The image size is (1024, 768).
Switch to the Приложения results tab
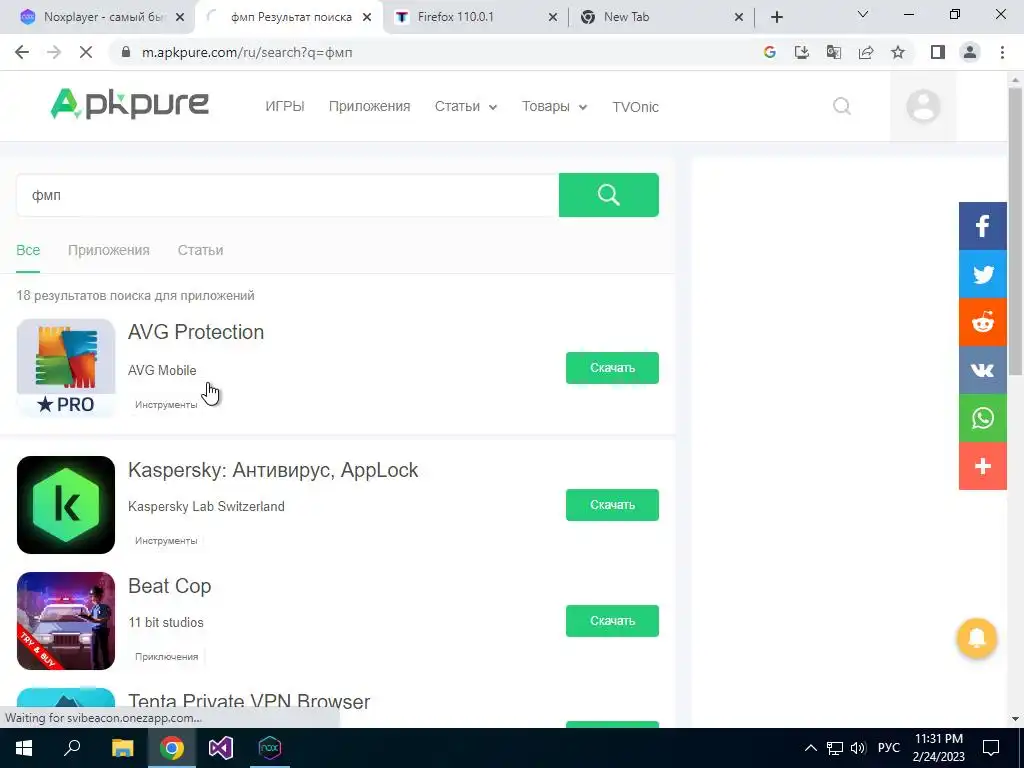coord(109,250)
